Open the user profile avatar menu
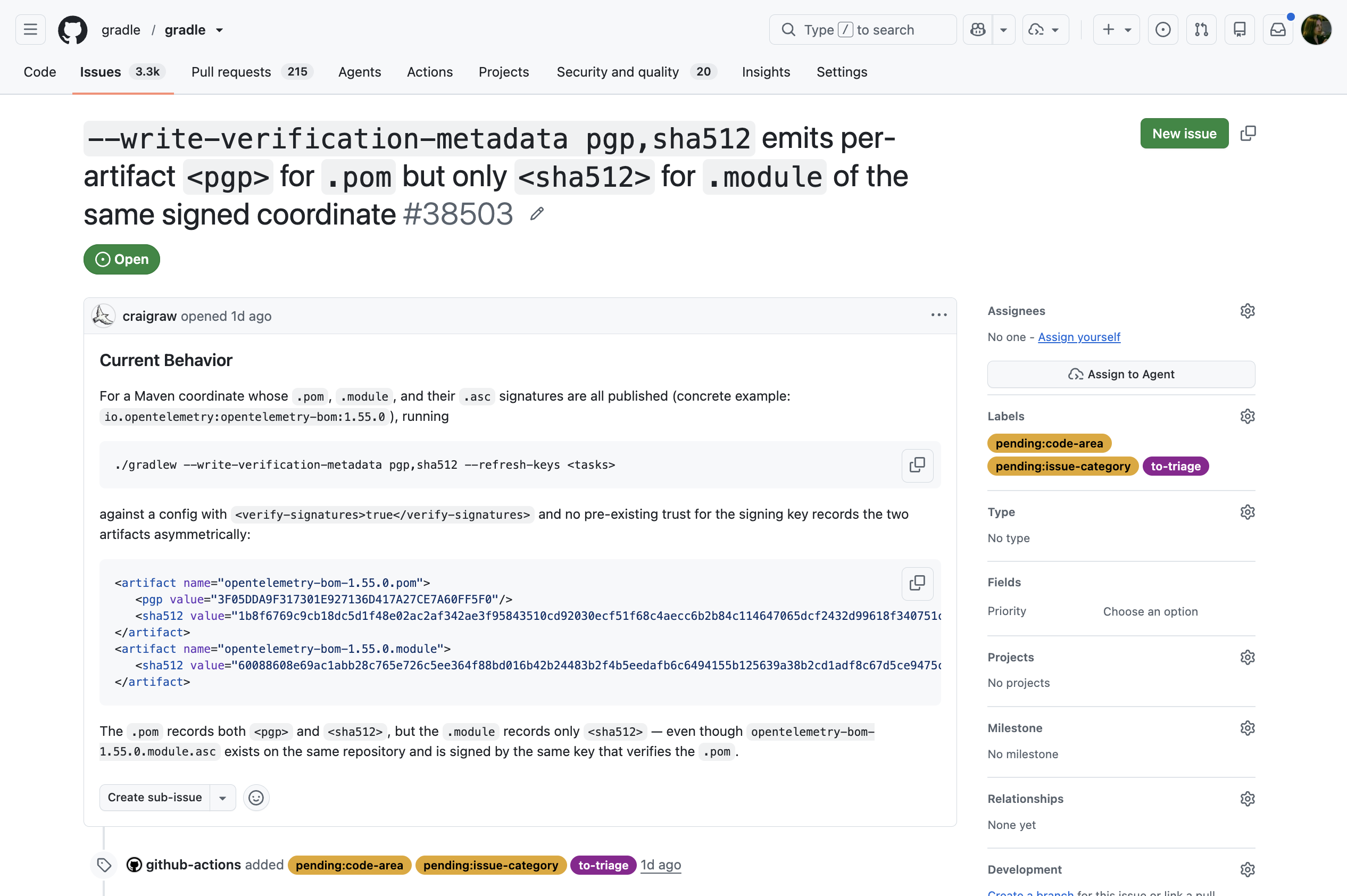 pyautogui.click(x=1316, y=30)
